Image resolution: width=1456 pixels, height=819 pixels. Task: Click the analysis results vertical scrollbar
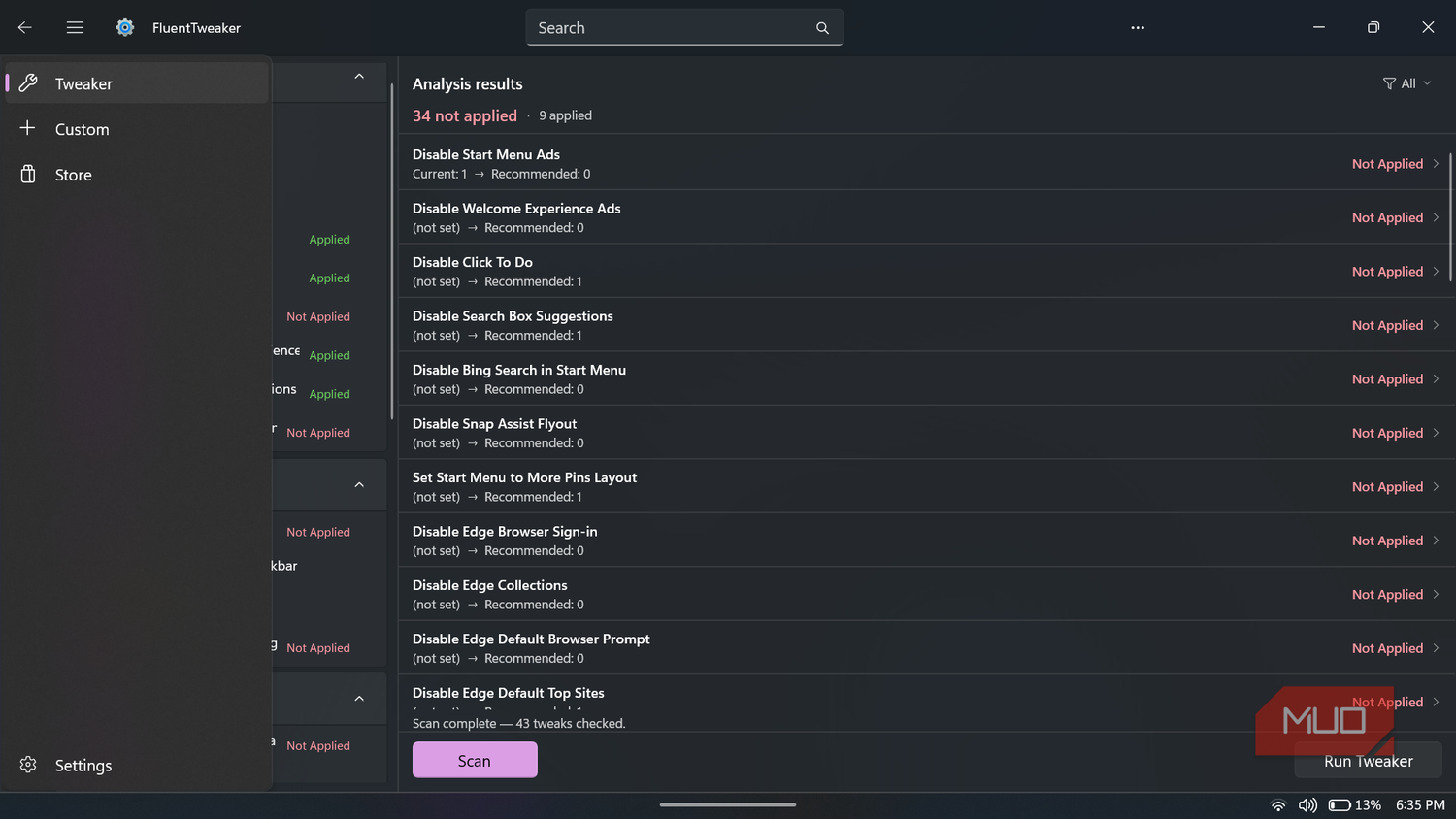point(1450,216)
